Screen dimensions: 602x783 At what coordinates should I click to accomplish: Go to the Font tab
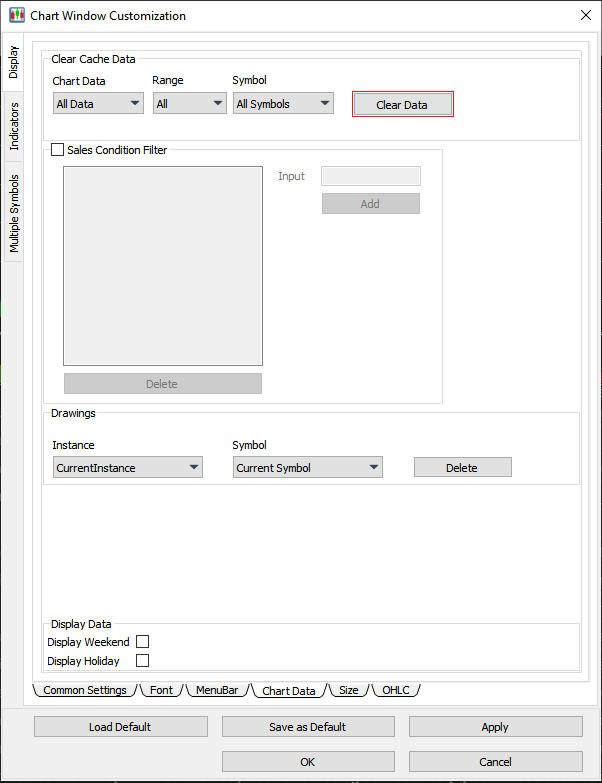[x=161, y=690]
